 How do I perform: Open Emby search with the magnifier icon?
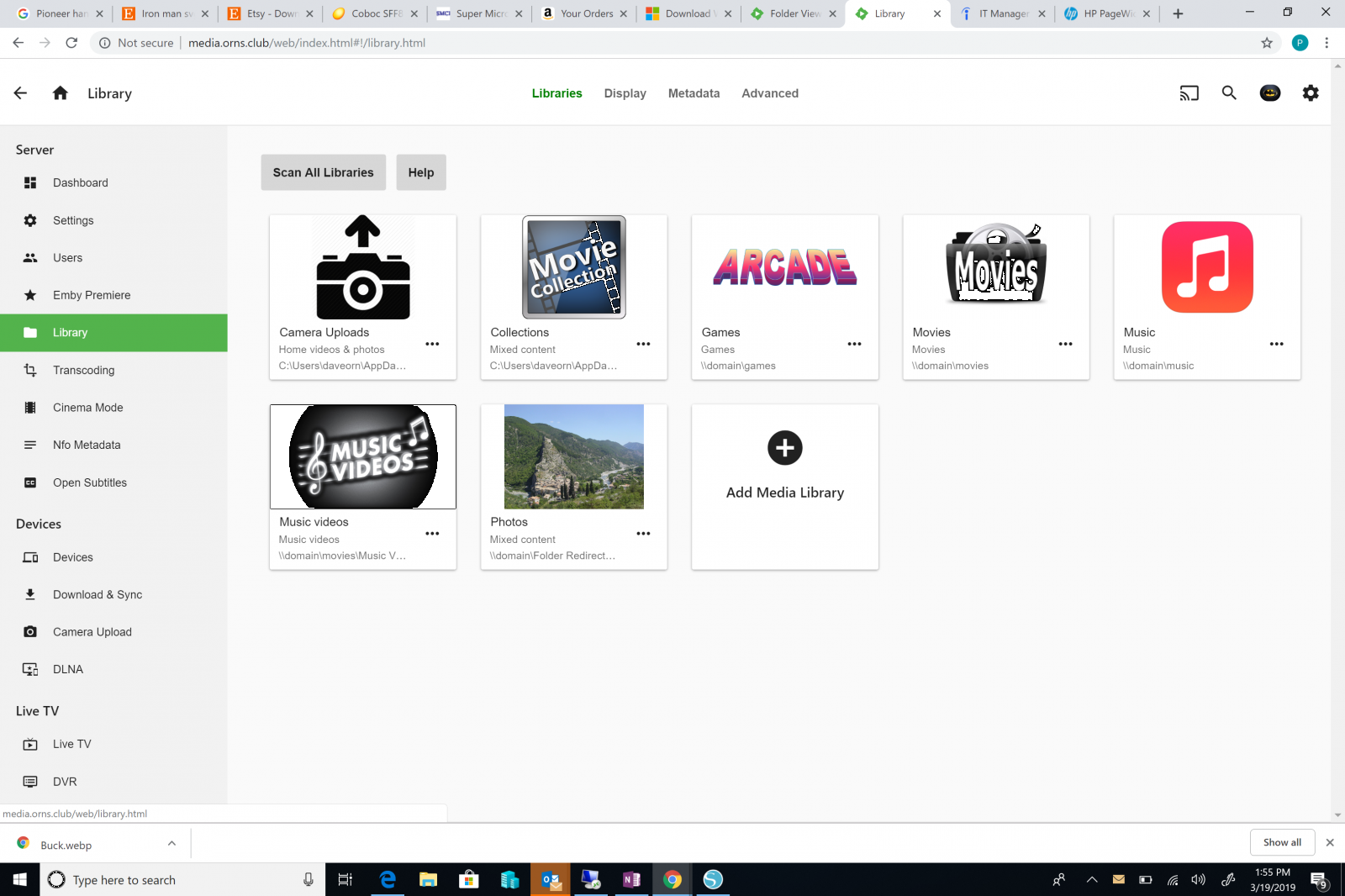(x=1229, y=93)
